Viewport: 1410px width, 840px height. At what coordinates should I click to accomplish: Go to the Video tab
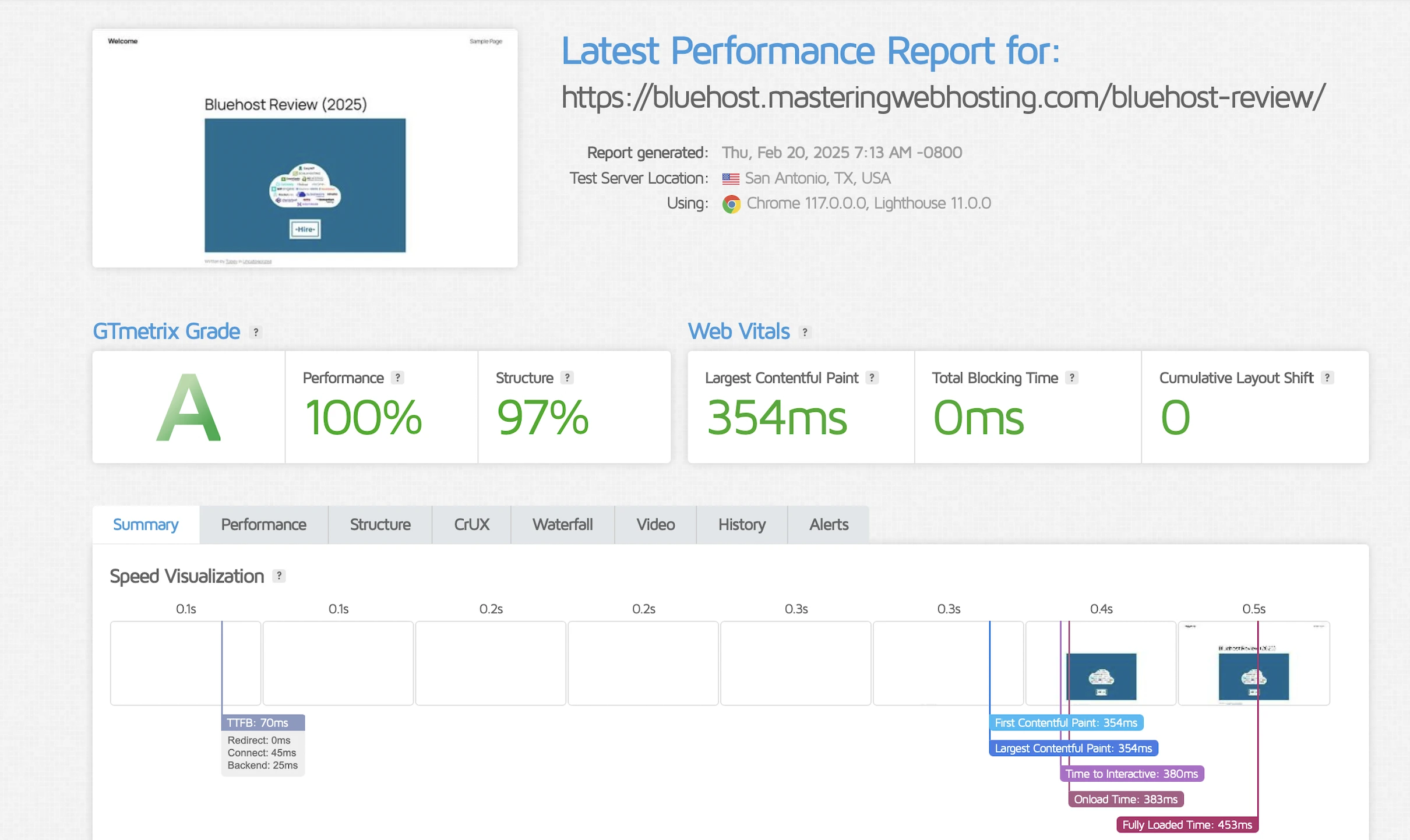coord(655,524)
